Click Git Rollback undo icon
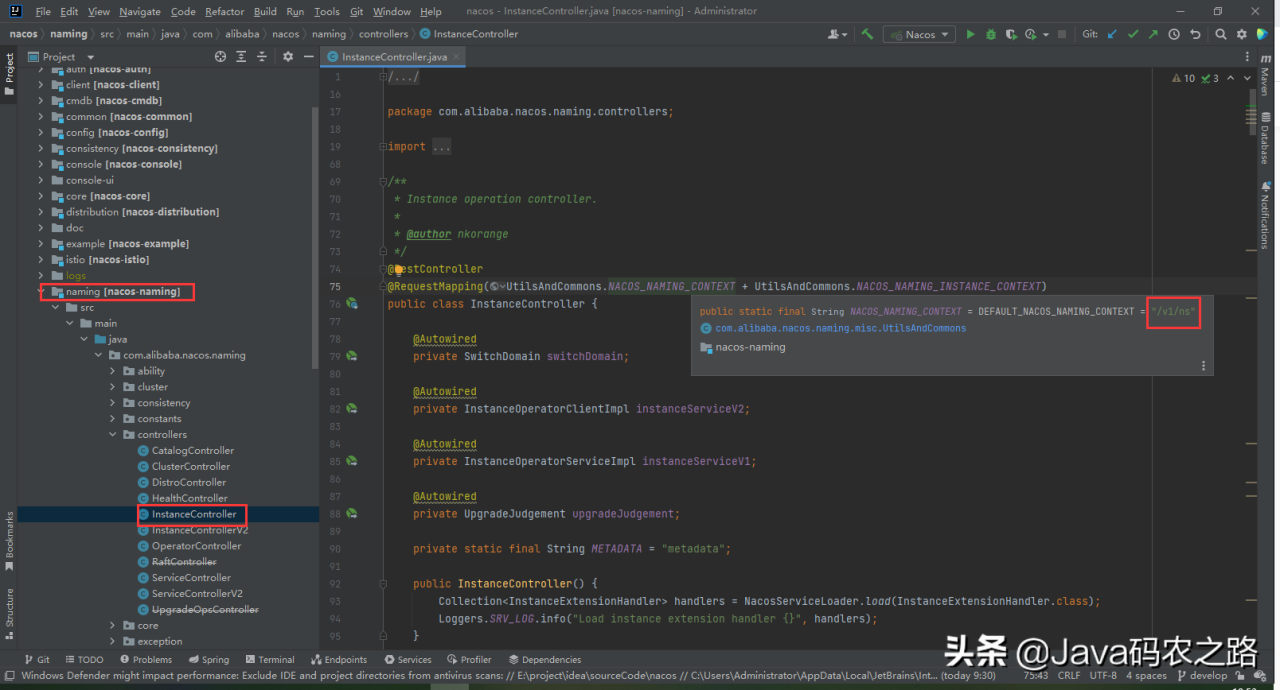 point(1195,34)
